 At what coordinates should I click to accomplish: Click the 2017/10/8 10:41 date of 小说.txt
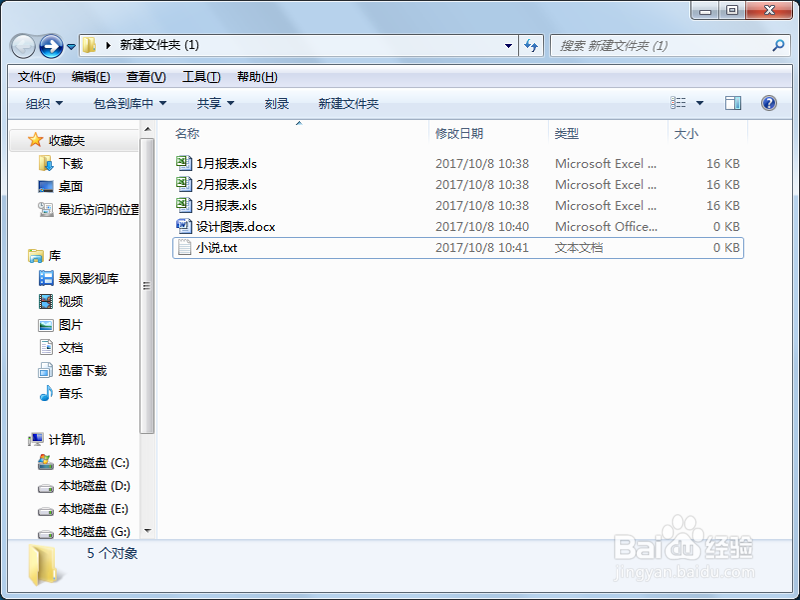(482, 248)
